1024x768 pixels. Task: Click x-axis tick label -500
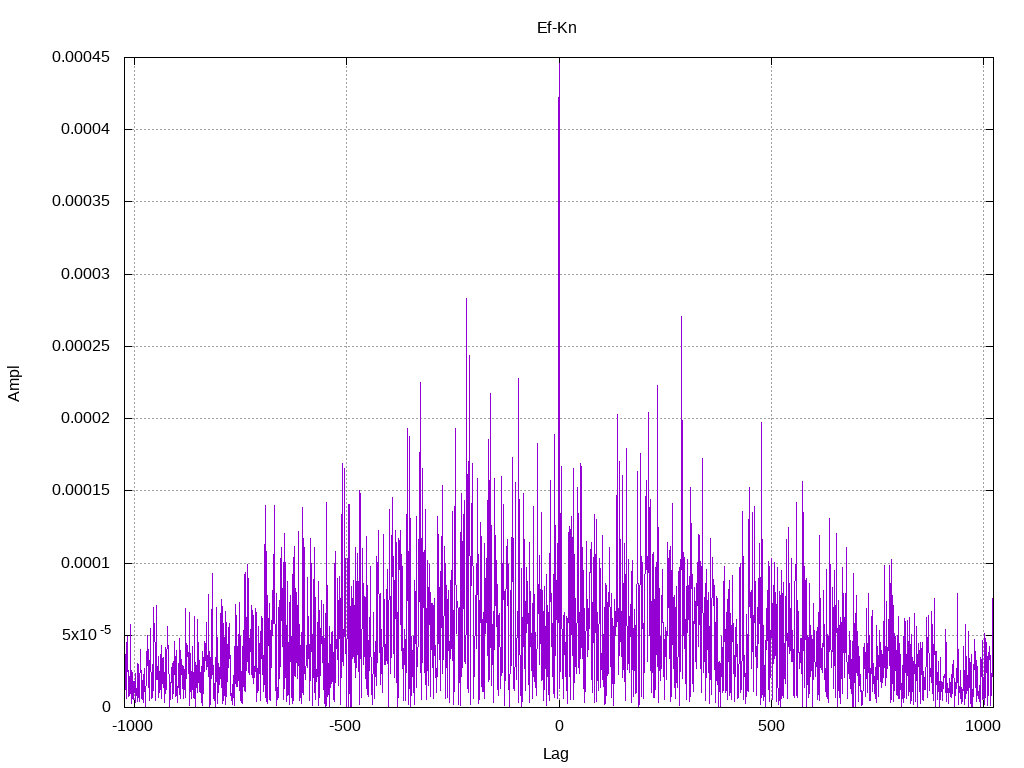(x=345, y=726)
